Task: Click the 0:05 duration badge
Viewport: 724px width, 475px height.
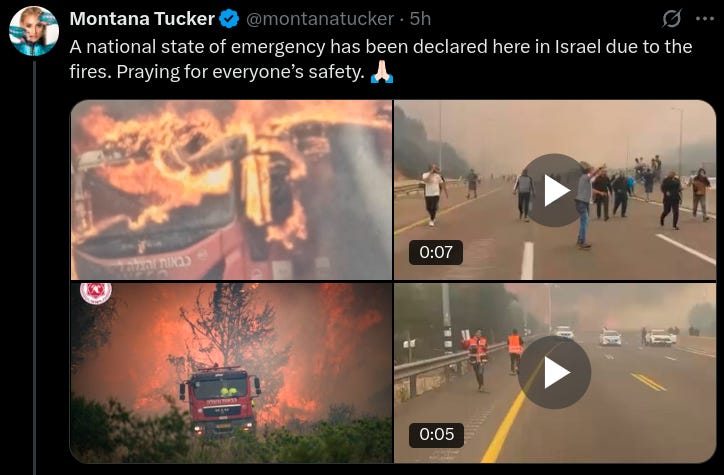Action: pyautogui.click(x=436, y=434)
